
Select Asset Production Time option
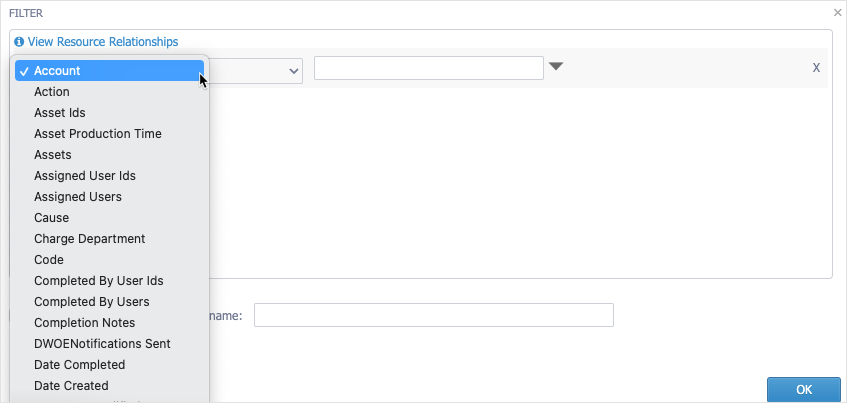(x=110, y=133)
